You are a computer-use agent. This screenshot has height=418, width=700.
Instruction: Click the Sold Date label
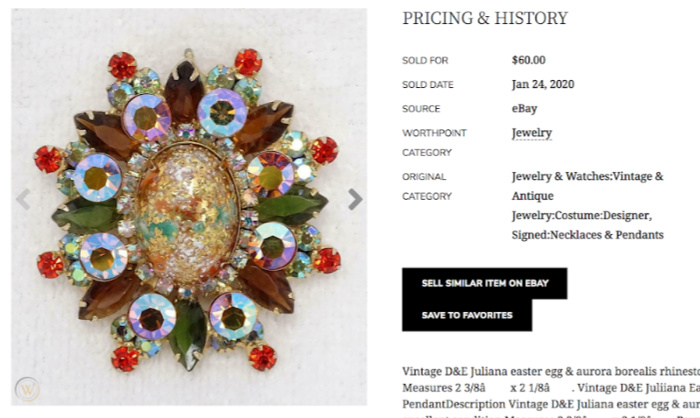pos(427,85)
